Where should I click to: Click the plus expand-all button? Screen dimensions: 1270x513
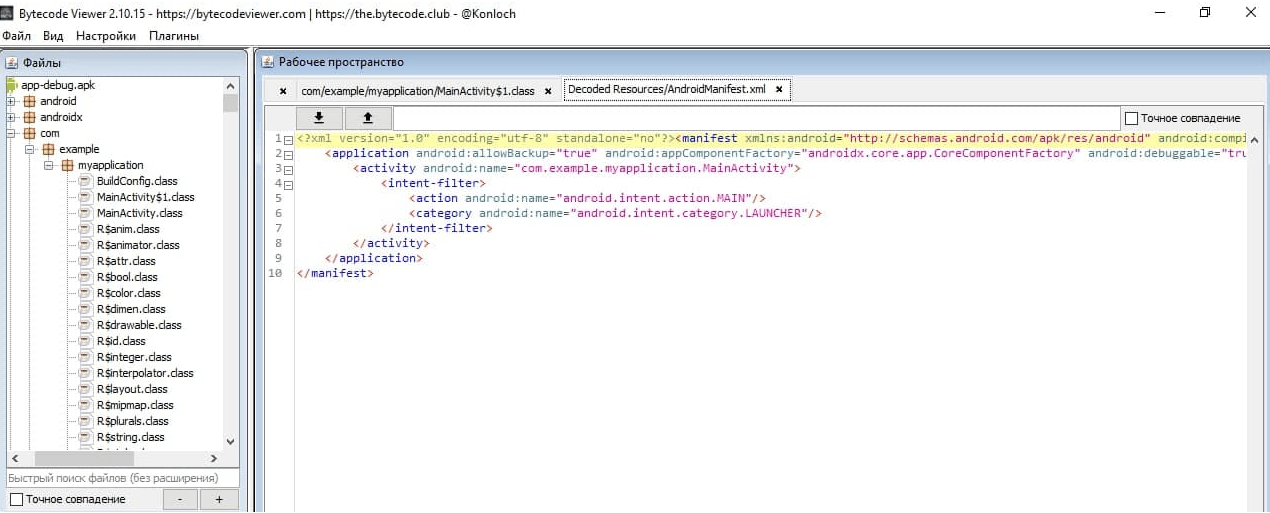coord(219,499)
